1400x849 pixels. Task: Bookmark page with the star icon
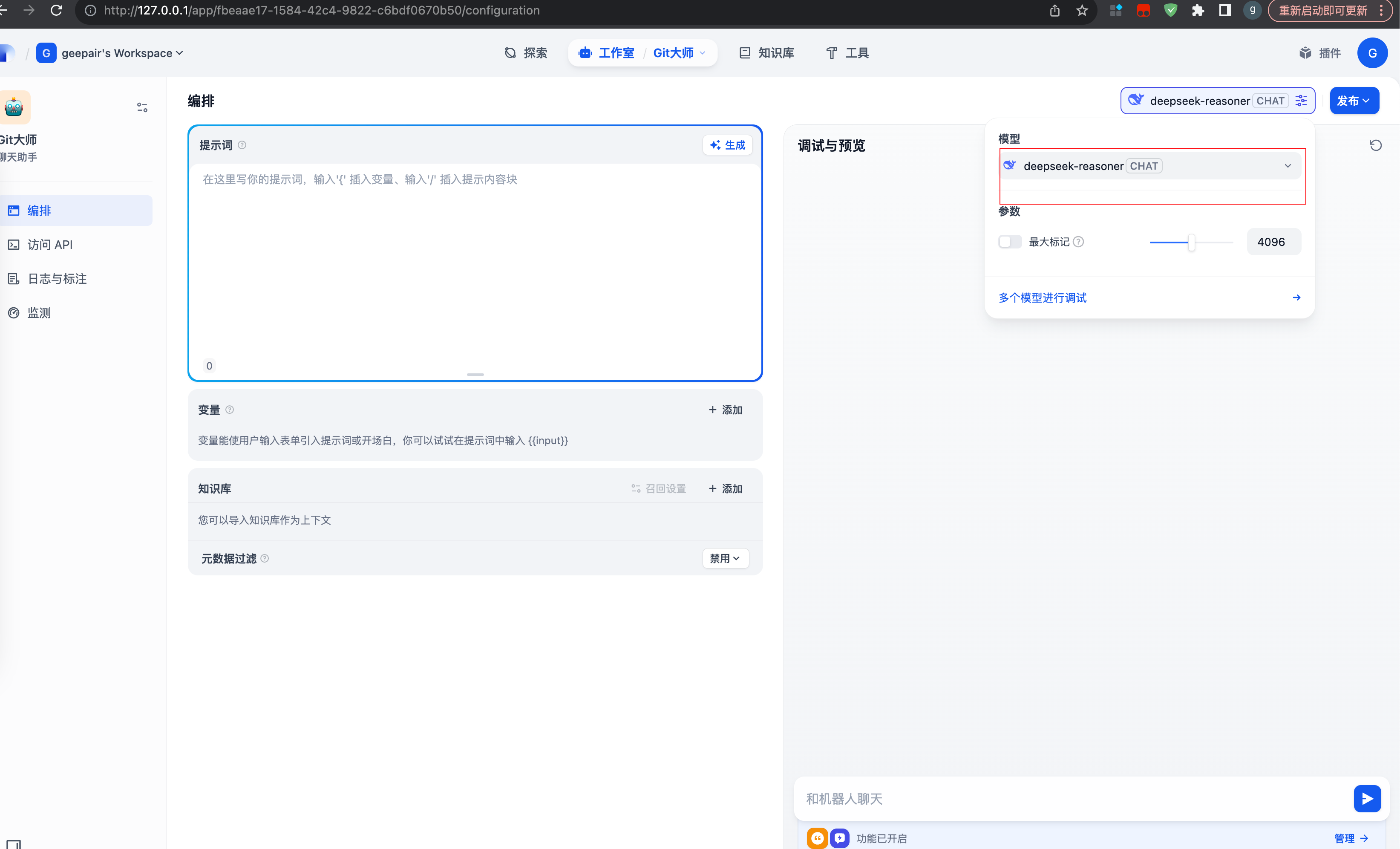coord(1082,10)
